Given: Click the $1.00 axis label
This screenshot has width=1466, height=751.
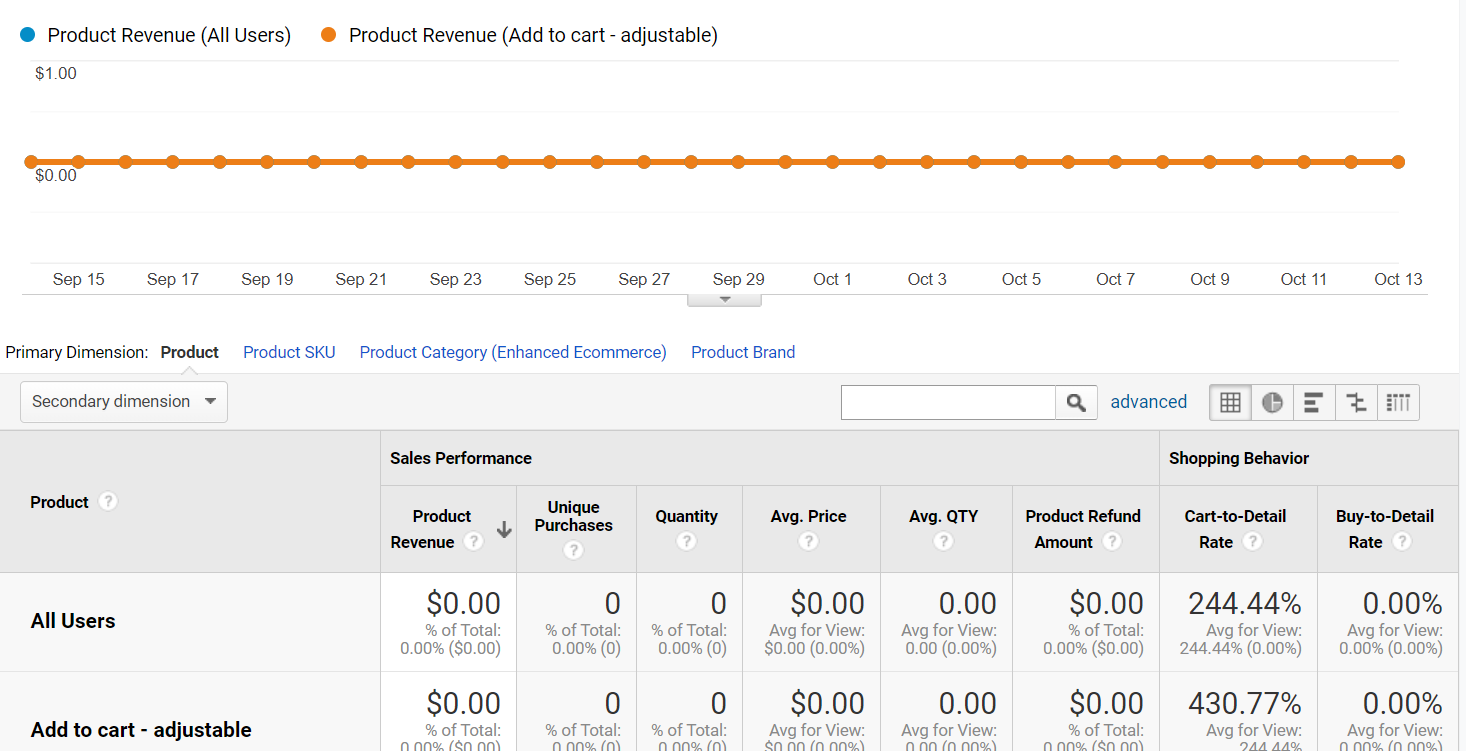Looking at the screenshot, I should click(56, 73).
